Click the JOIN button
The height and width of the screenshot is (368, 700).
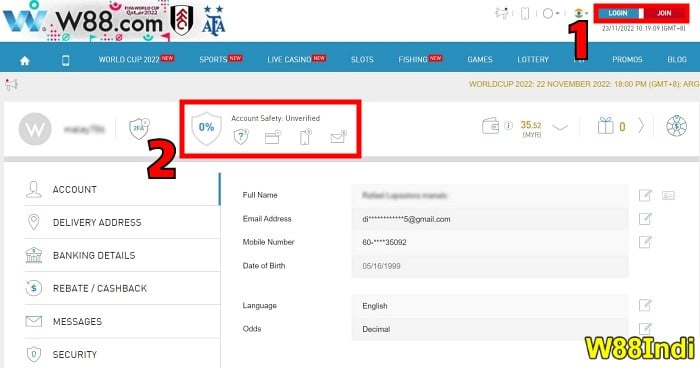[x=663, y=13]
